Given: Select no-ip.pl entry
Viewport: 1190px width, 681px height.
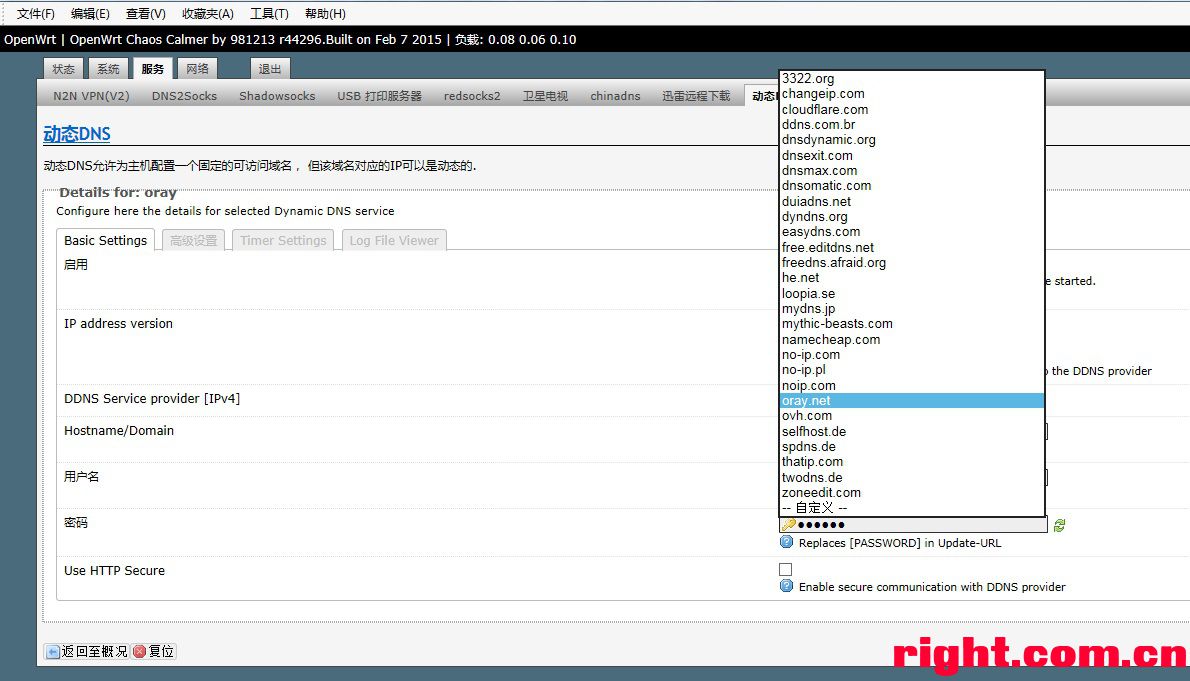Looking at the screenshot, I should tap(912, 370).
